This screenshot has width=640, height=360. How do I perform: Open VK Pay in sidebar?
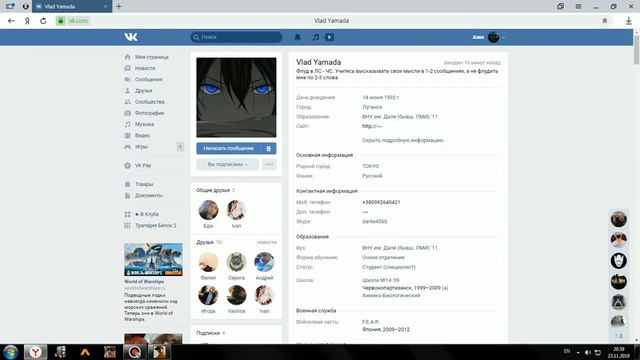click(143, 165)
